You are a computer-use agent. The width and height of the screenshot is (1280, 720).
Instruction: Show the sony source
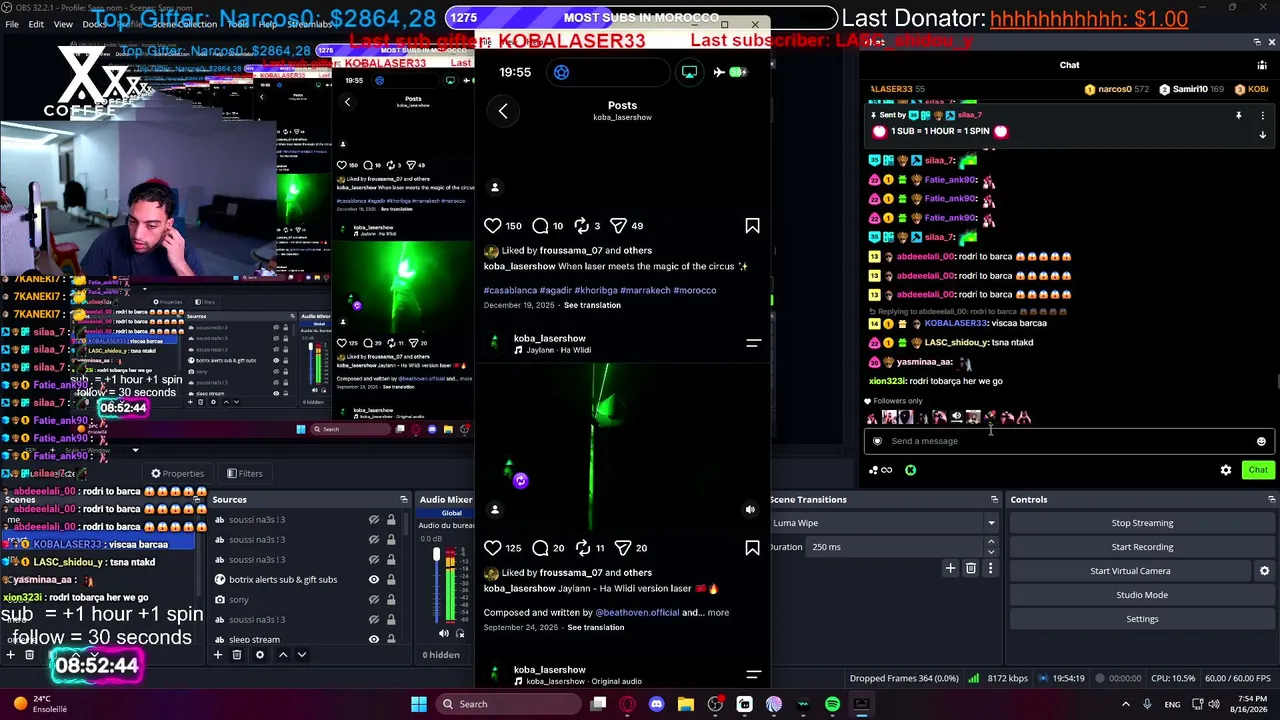(374, 600)
